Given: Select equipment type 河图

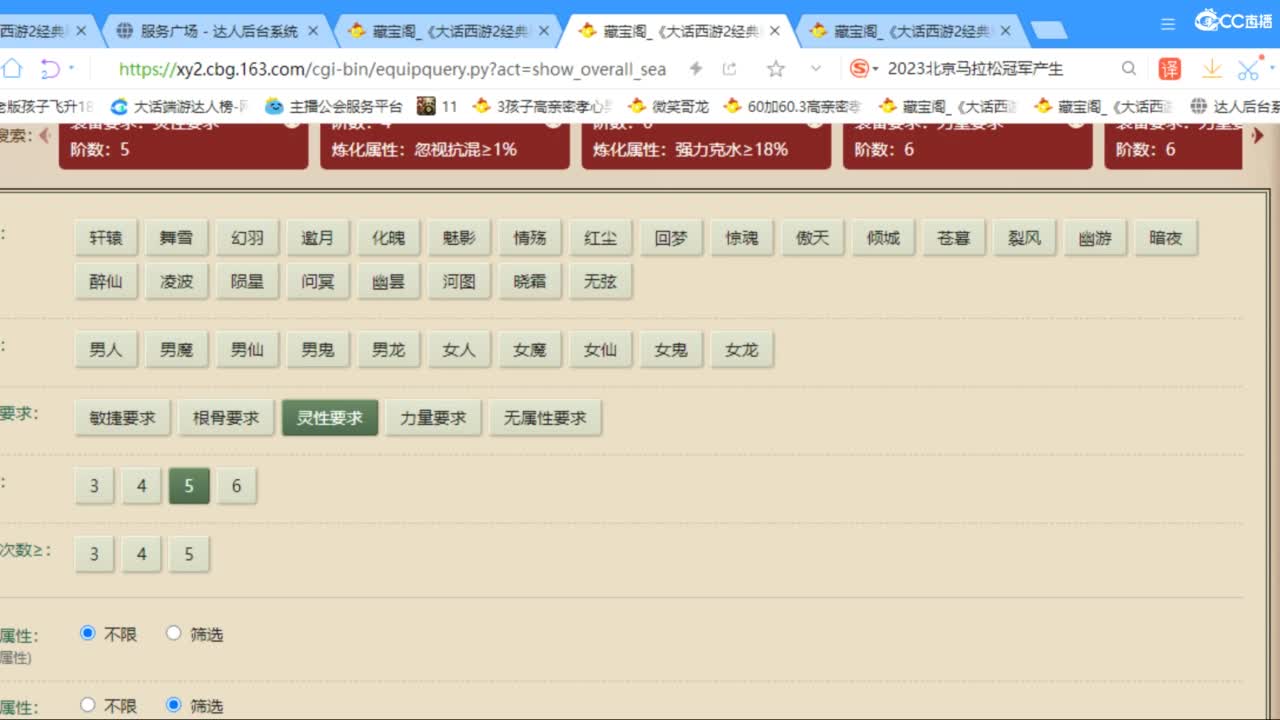Looking at the screenshot, I should pyautogui.click(x=459, y=282).
